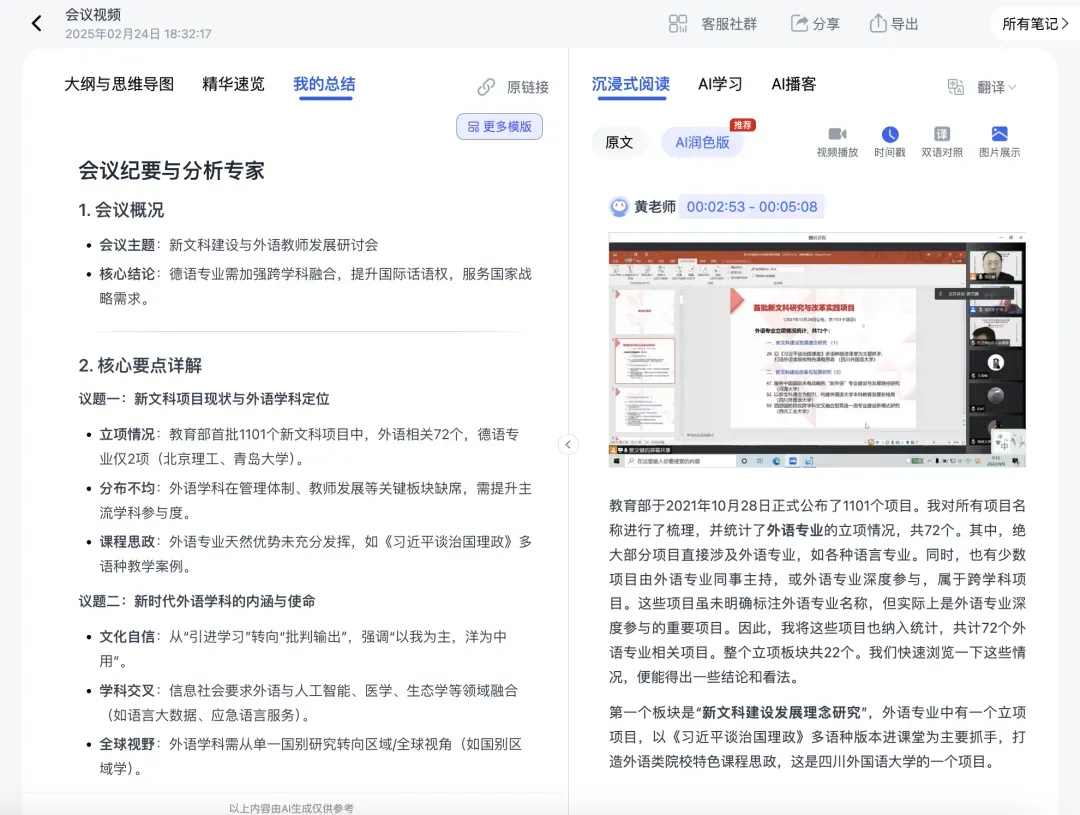The height and width of the screenshot is (815, 1080).
Task: Switch to the AI播客 tab
Action: tap(793, 84)
